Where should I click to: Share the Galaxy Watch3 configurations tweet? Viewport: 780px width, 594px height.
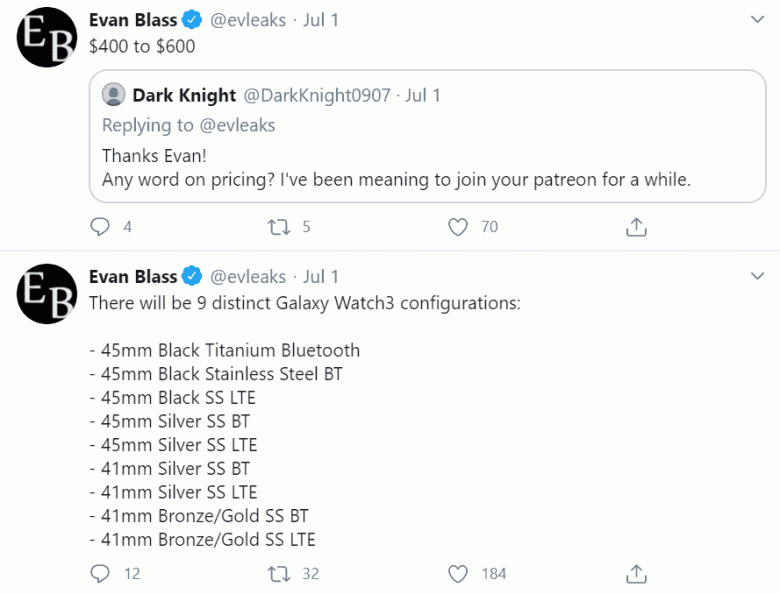tap(636, 573)
